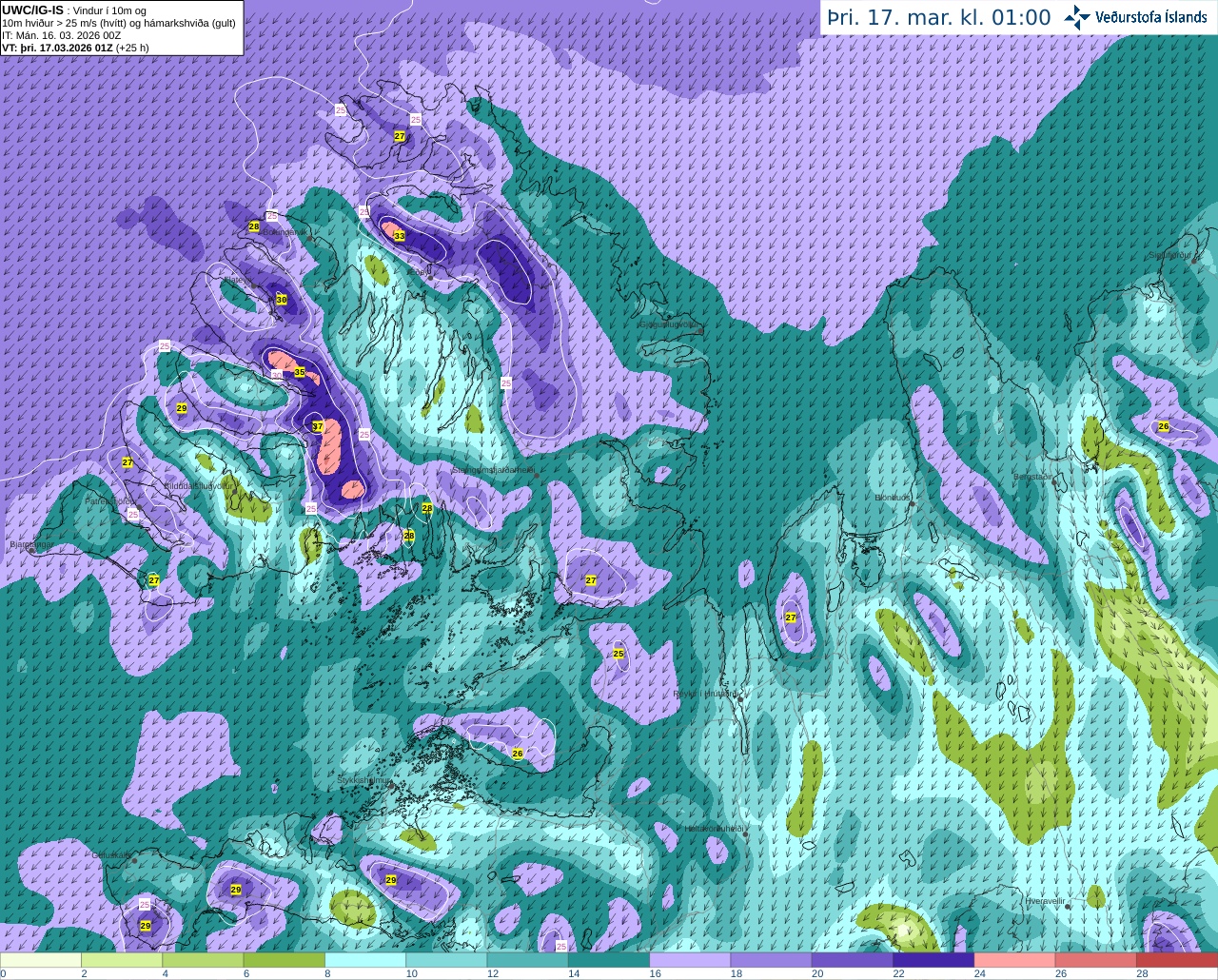Click the yellow 37 gust marker
This screenshot has height=980, width=1218.
[x=318, y=426]
